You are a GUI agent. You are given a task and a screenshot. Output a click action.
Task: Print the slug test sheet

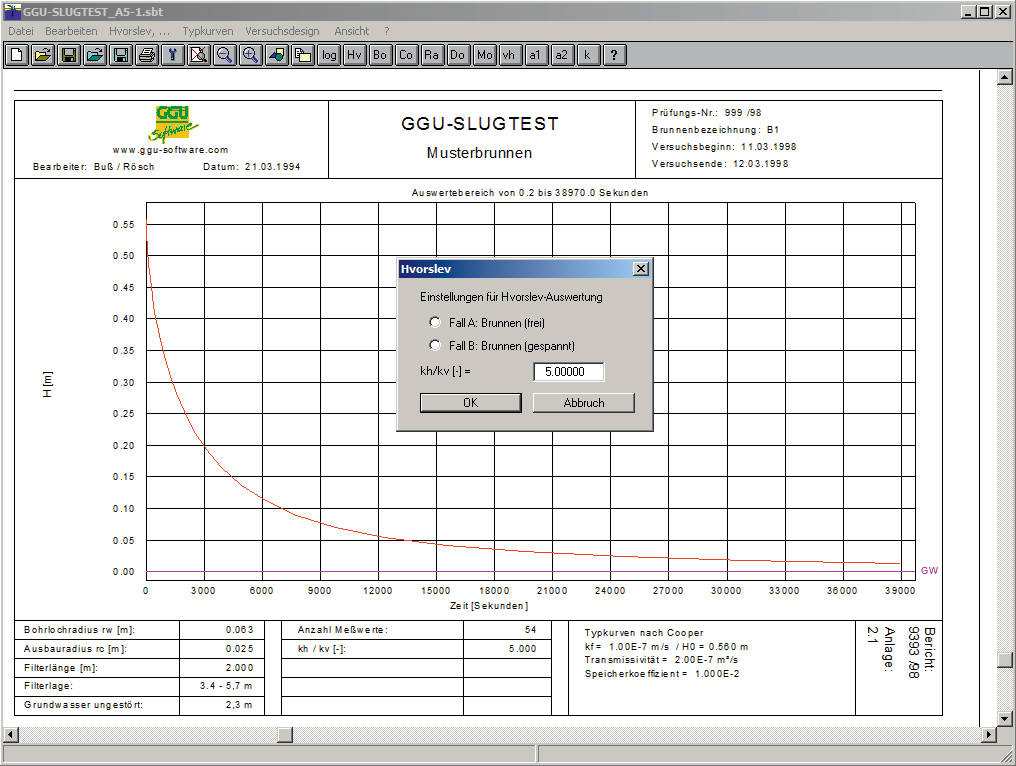pyautogui.click(x=147, y=55)
